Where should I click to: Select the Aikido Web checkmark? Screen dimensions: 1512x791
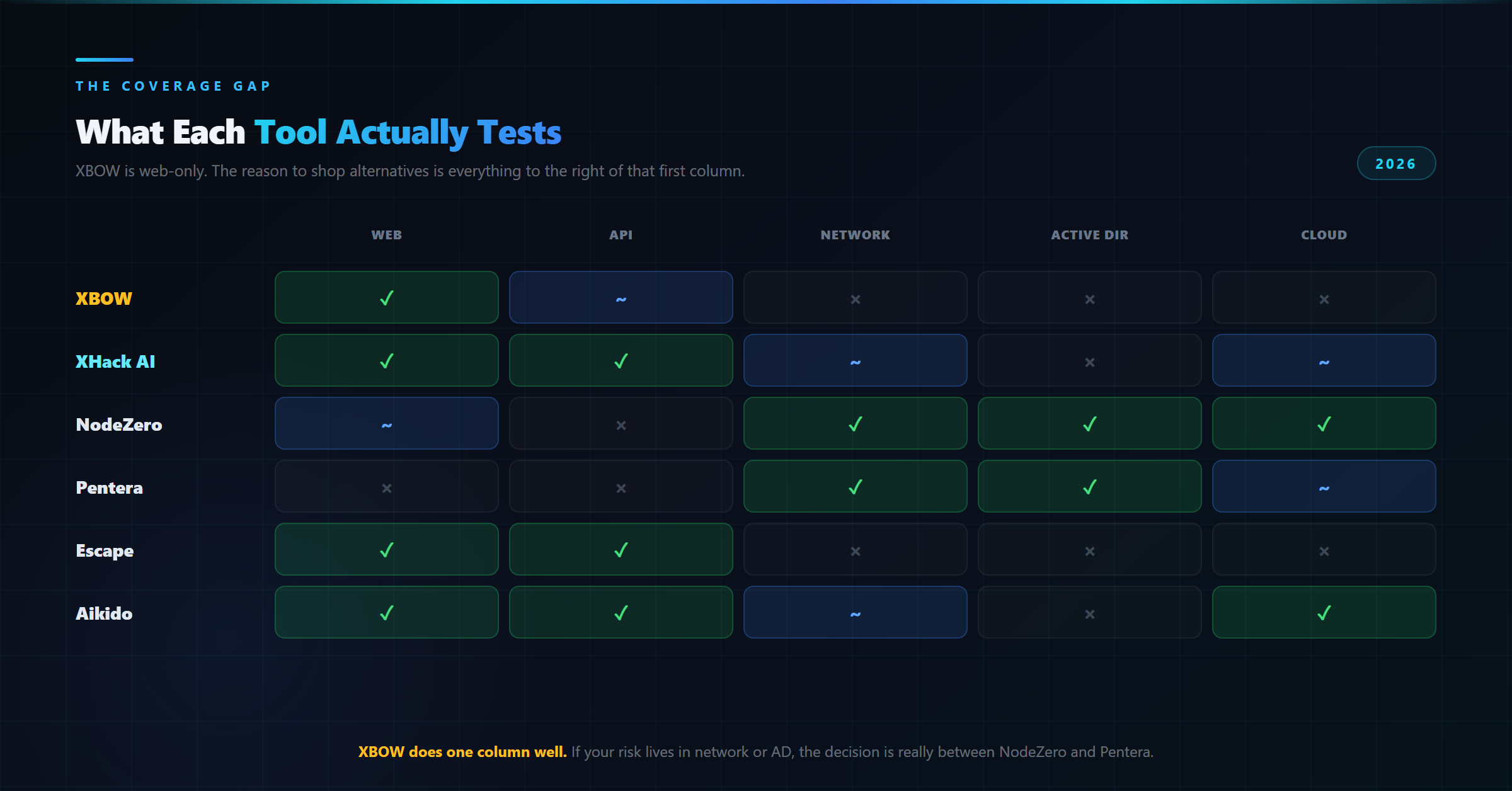[387, 612]
